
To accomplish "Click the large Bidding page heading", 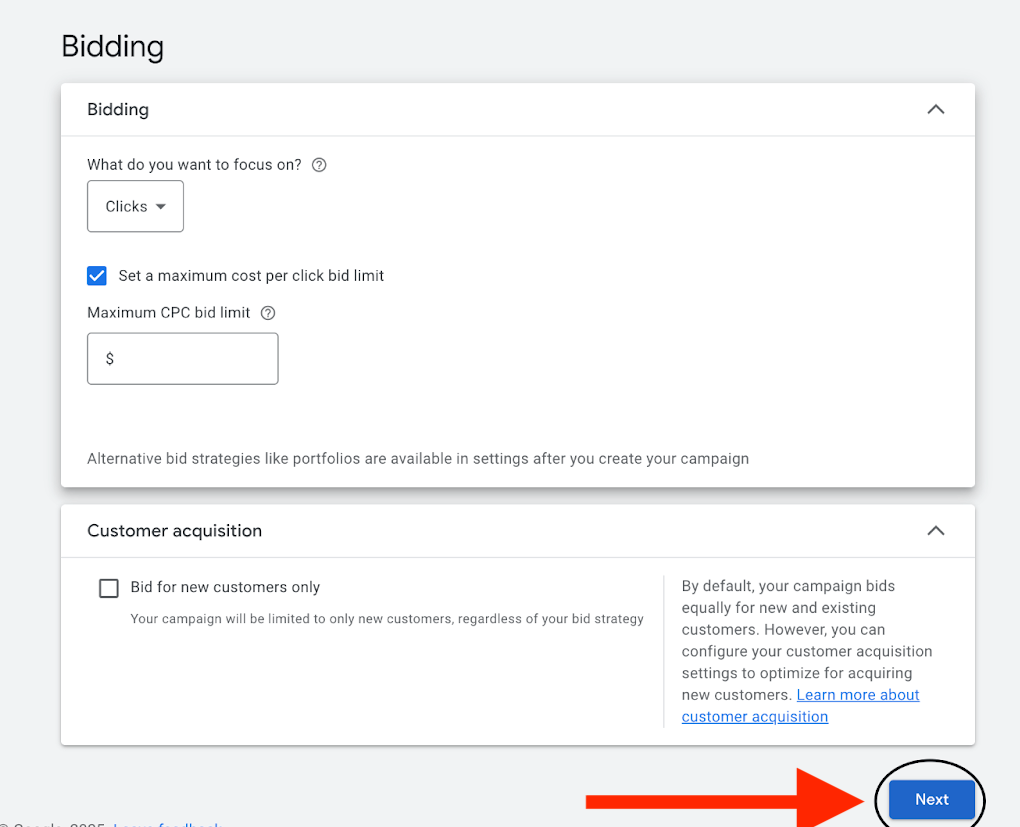I will tap(112, 46).
